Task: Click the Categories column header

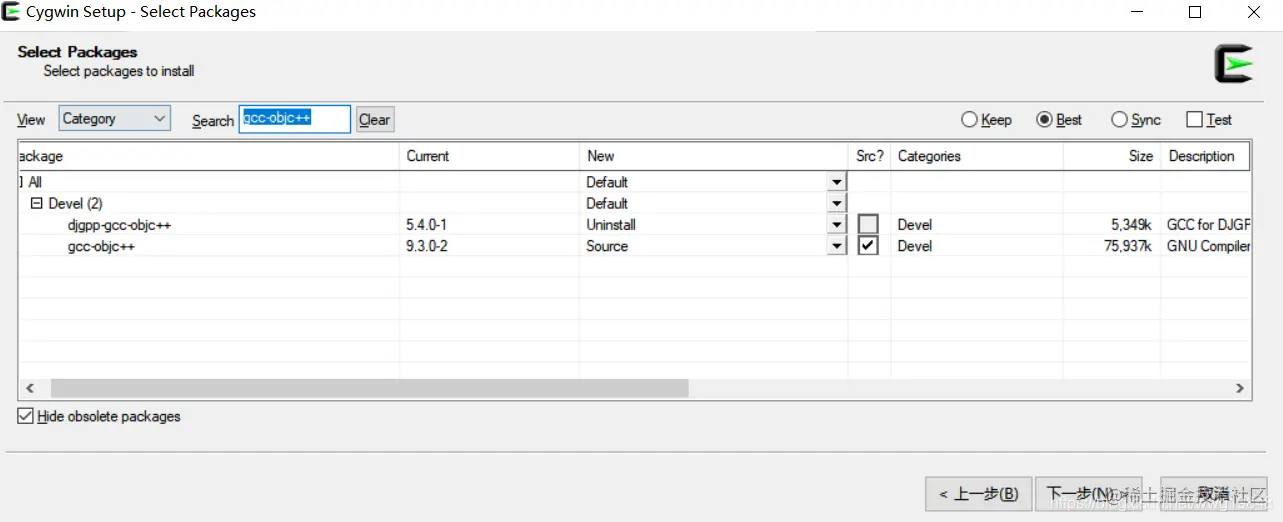Action: (977, 157)
